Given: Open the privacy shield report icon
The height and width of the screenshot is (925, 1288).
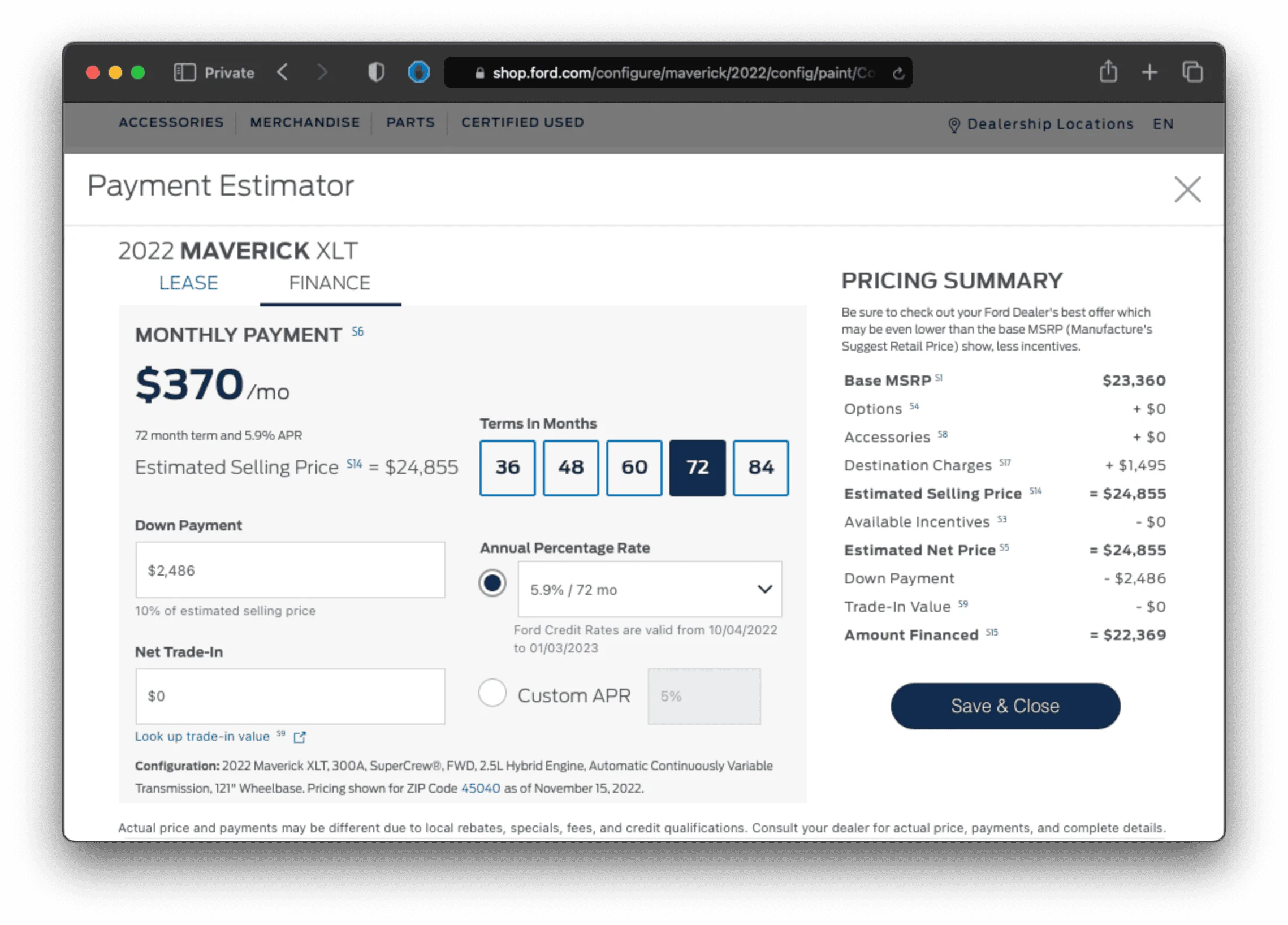Looking at the screenshot, I should point(377,72).
